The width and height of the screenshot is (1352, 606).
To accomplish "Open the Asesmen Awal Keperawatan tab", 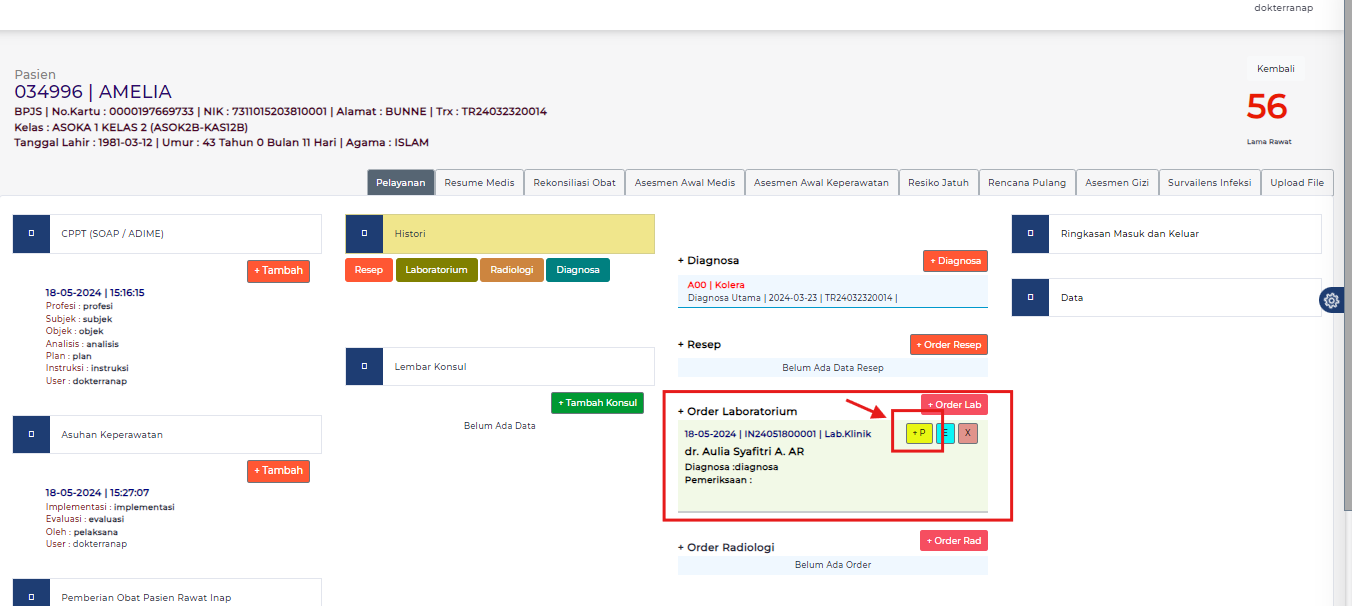I will pyautogui.click(x=821, y=183).
